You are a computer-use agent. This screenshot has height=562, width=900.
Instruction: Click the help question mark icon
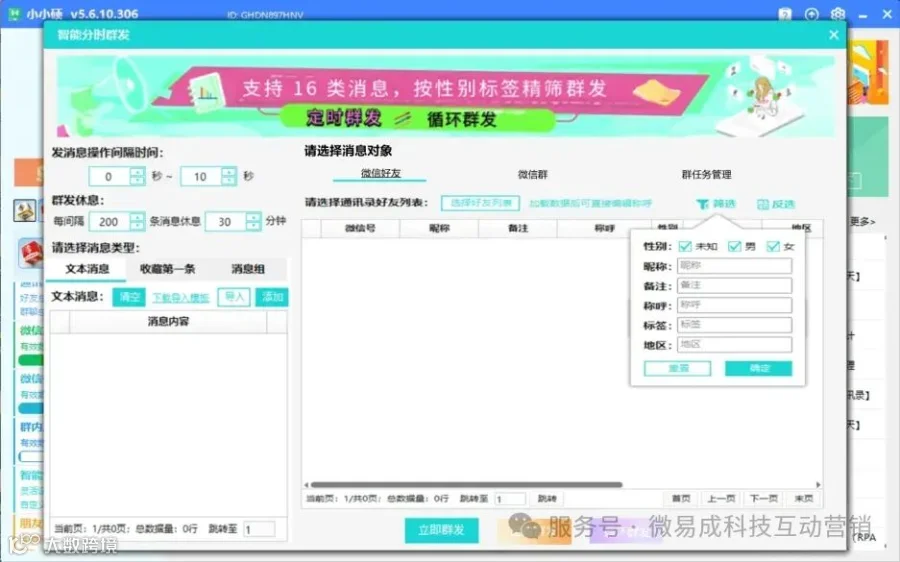[785, 14]
